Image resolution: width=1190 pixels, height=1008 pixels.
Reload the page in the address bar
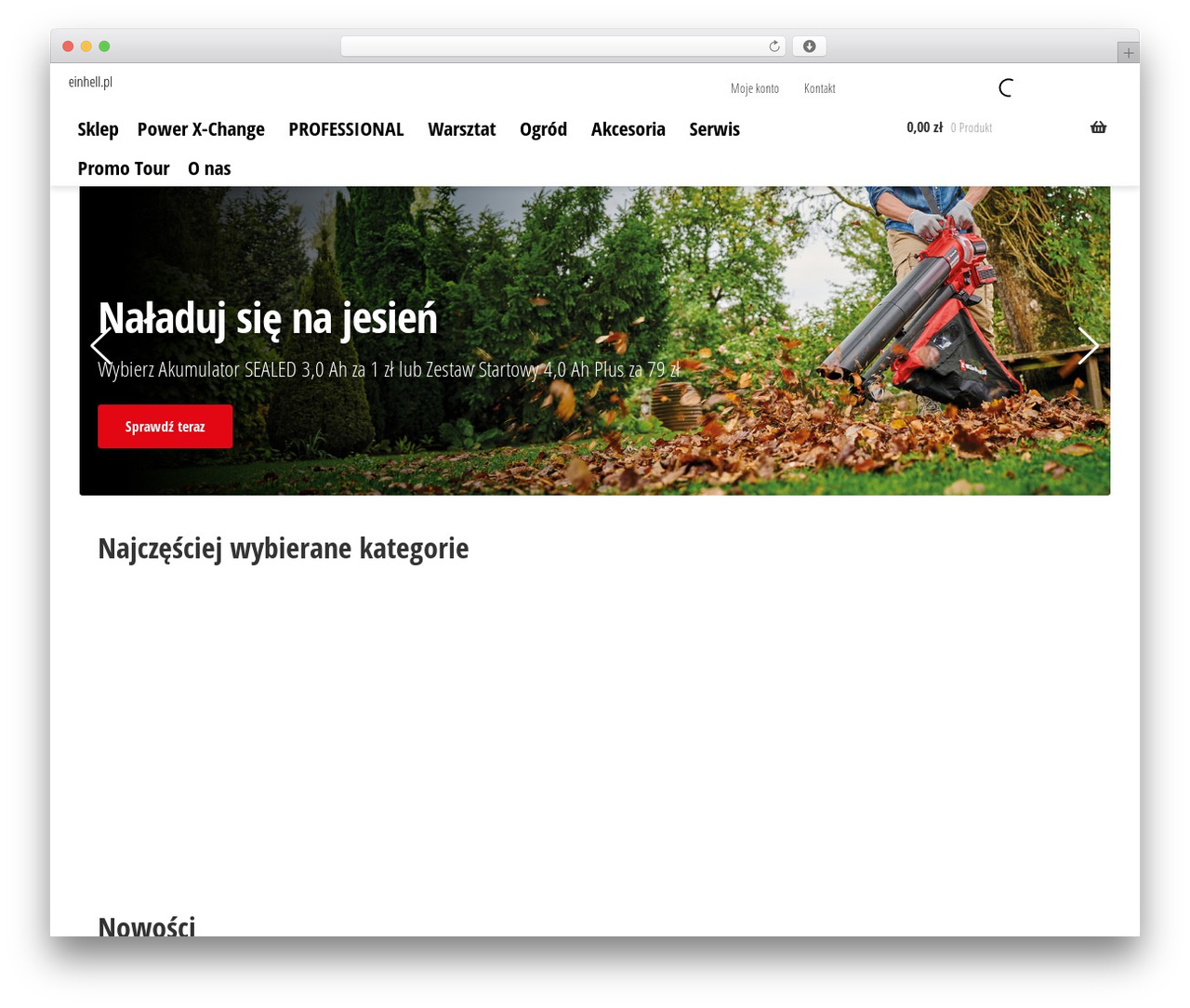pos(774,46)
